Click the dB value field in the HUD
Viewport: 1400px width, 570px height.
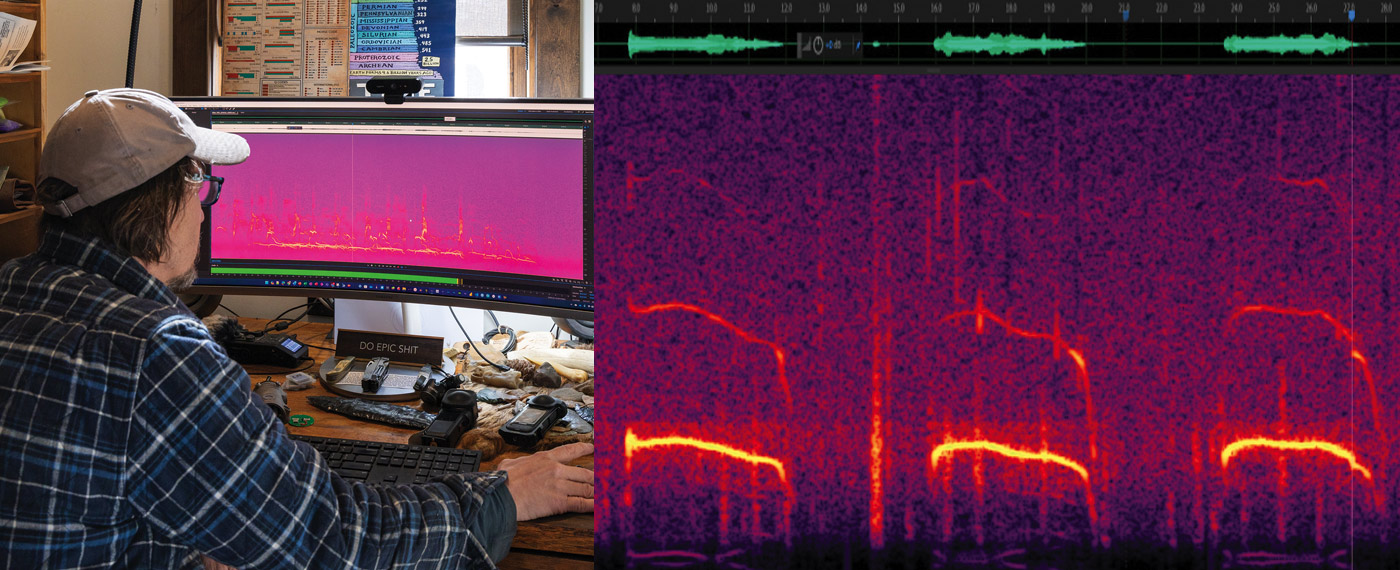833,45
